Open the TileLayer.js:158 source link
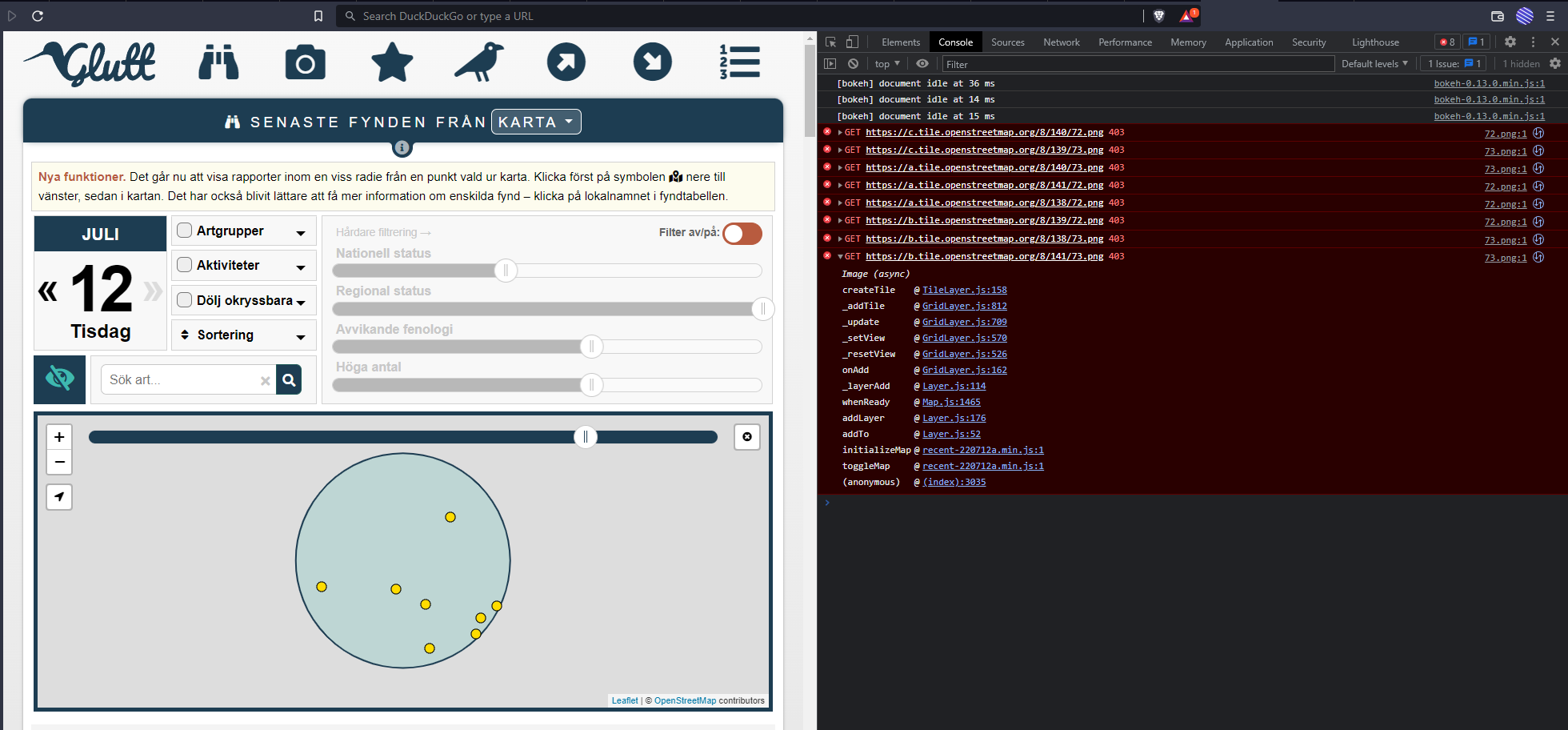The image size is (1568, 730). coord(965,290)
